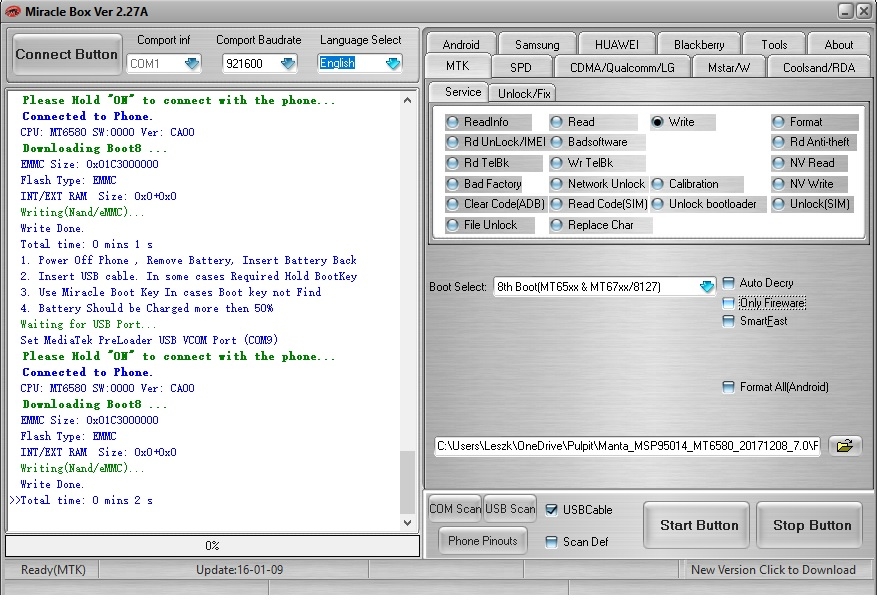Click the COM Scan button
The width and height of the screenshot is (877, 607).
click(x=455, y=509)
